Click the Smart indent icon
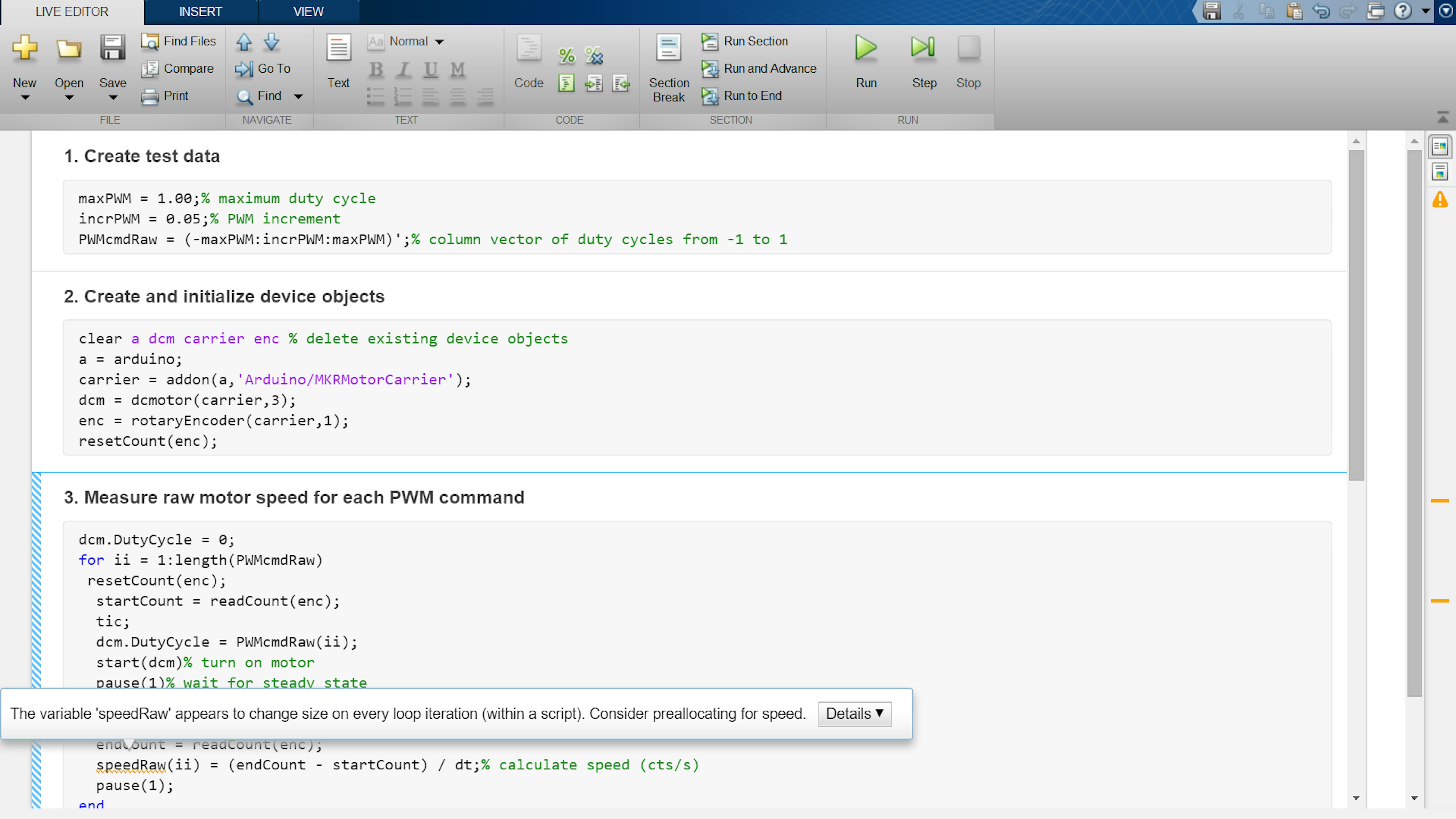Image resolution: width=1456 pixels, height=819 pixels. point(566,83)
